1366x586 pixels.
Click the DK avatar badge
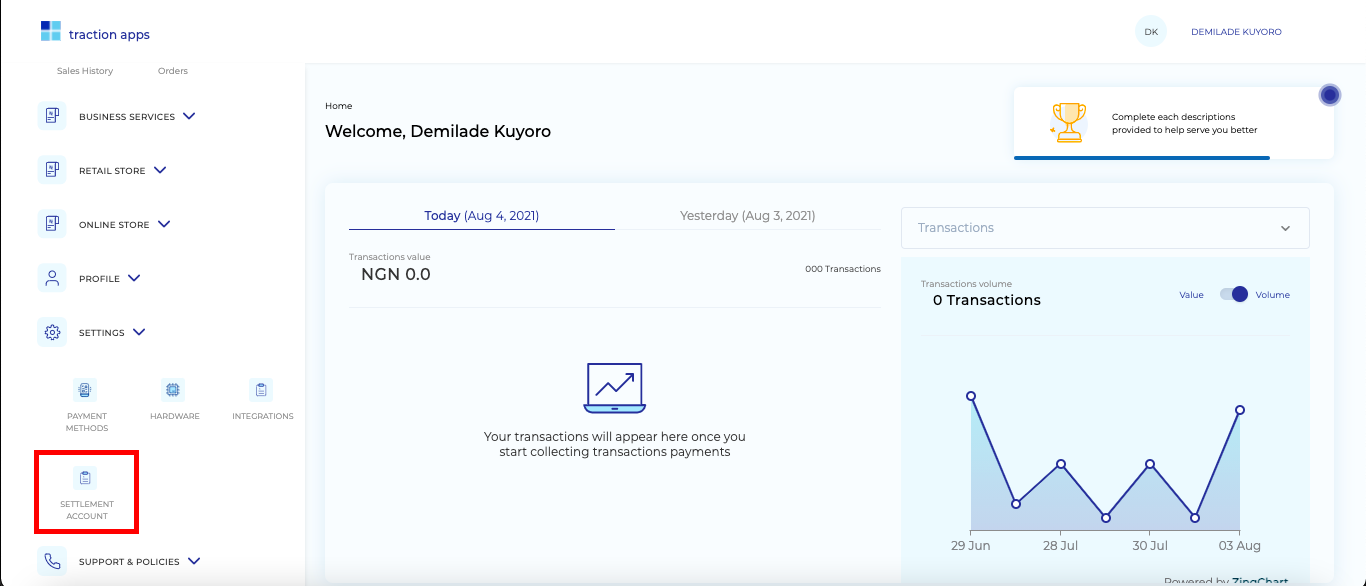[1150, 30]
